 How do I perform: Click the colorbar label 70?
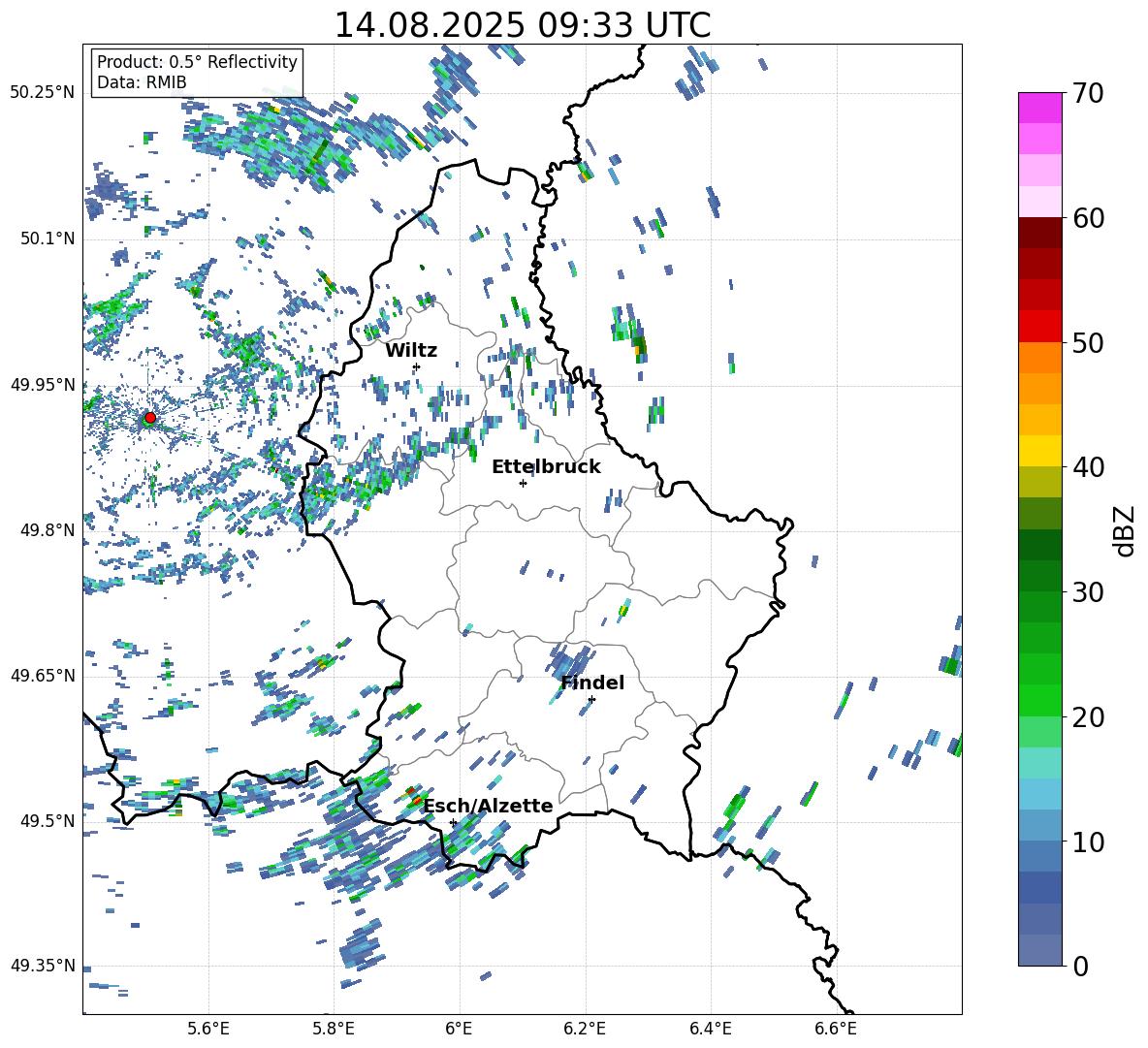[1088, 93]
